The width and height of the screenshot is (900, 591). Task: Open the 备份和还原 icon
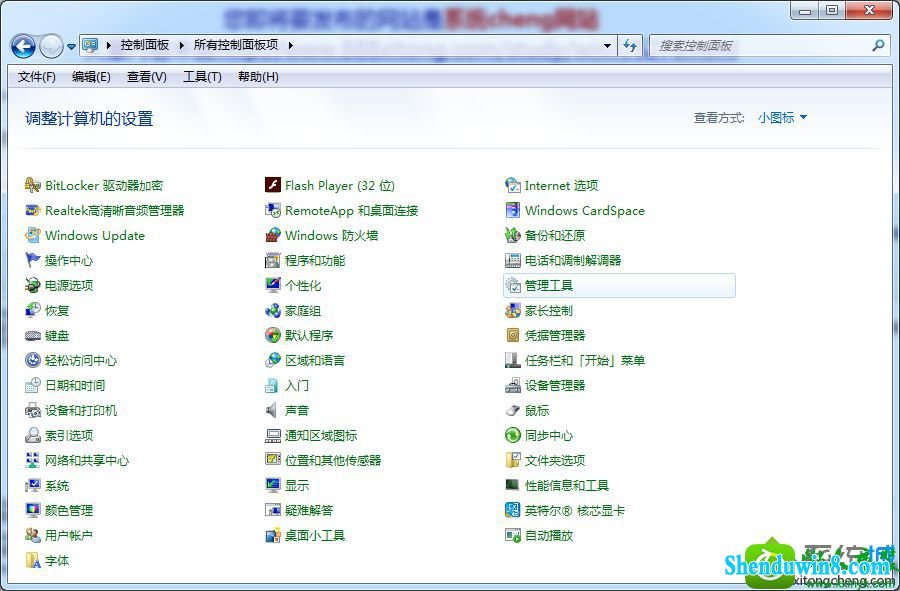point(513,235)
